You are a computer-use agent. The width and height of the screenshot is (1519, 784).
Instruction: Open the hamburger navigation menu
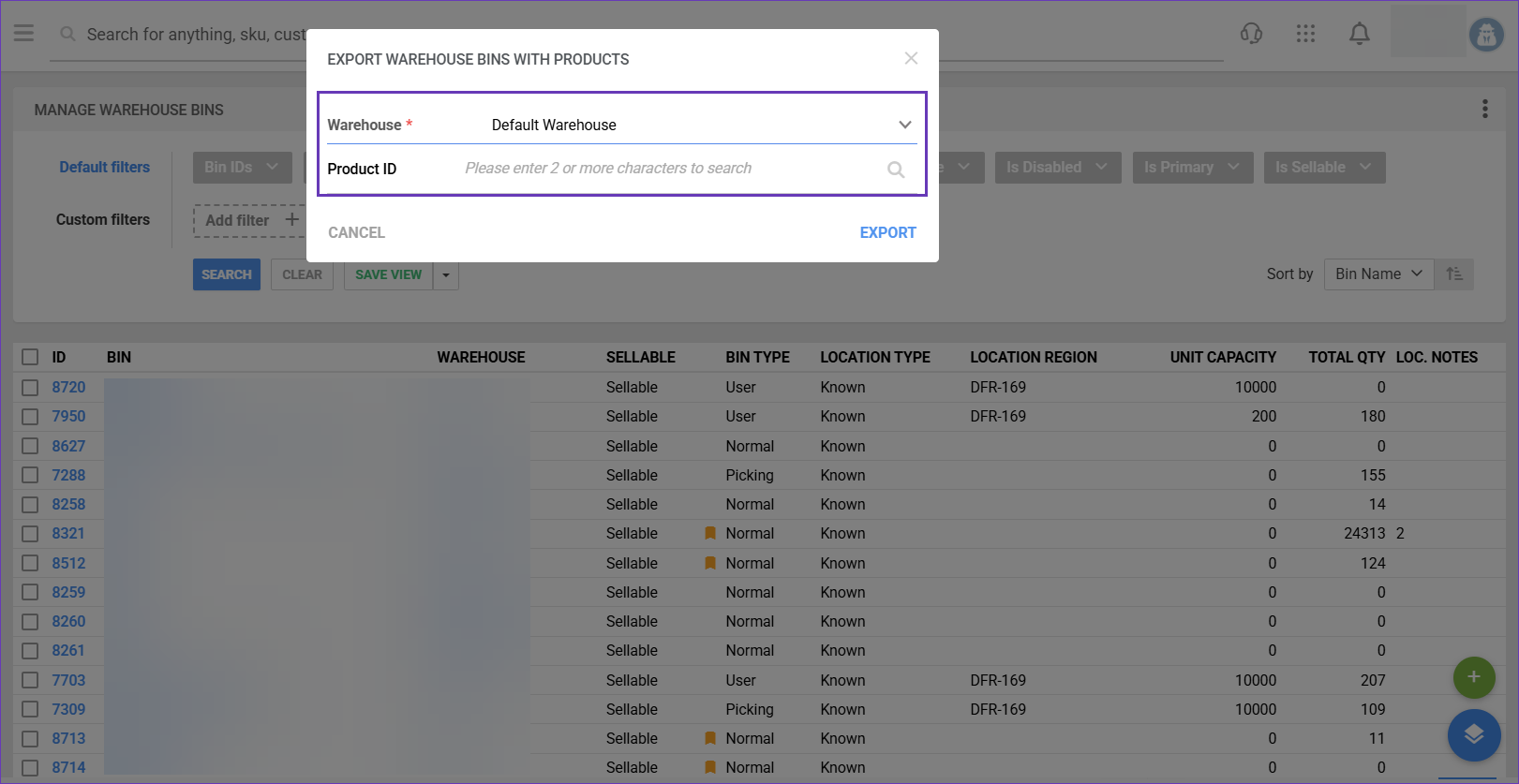click(23, 34)
